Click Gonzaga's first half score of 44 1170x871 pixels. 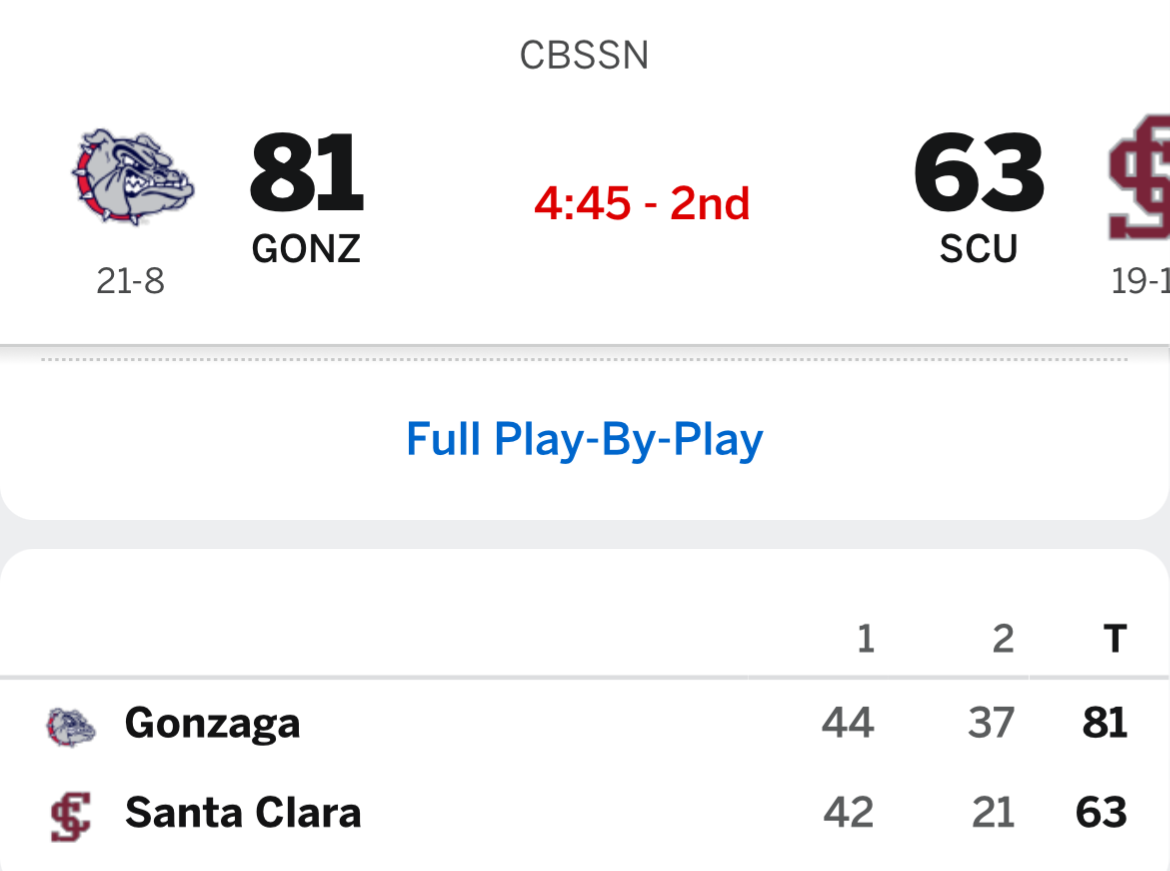tap(848, 723)
